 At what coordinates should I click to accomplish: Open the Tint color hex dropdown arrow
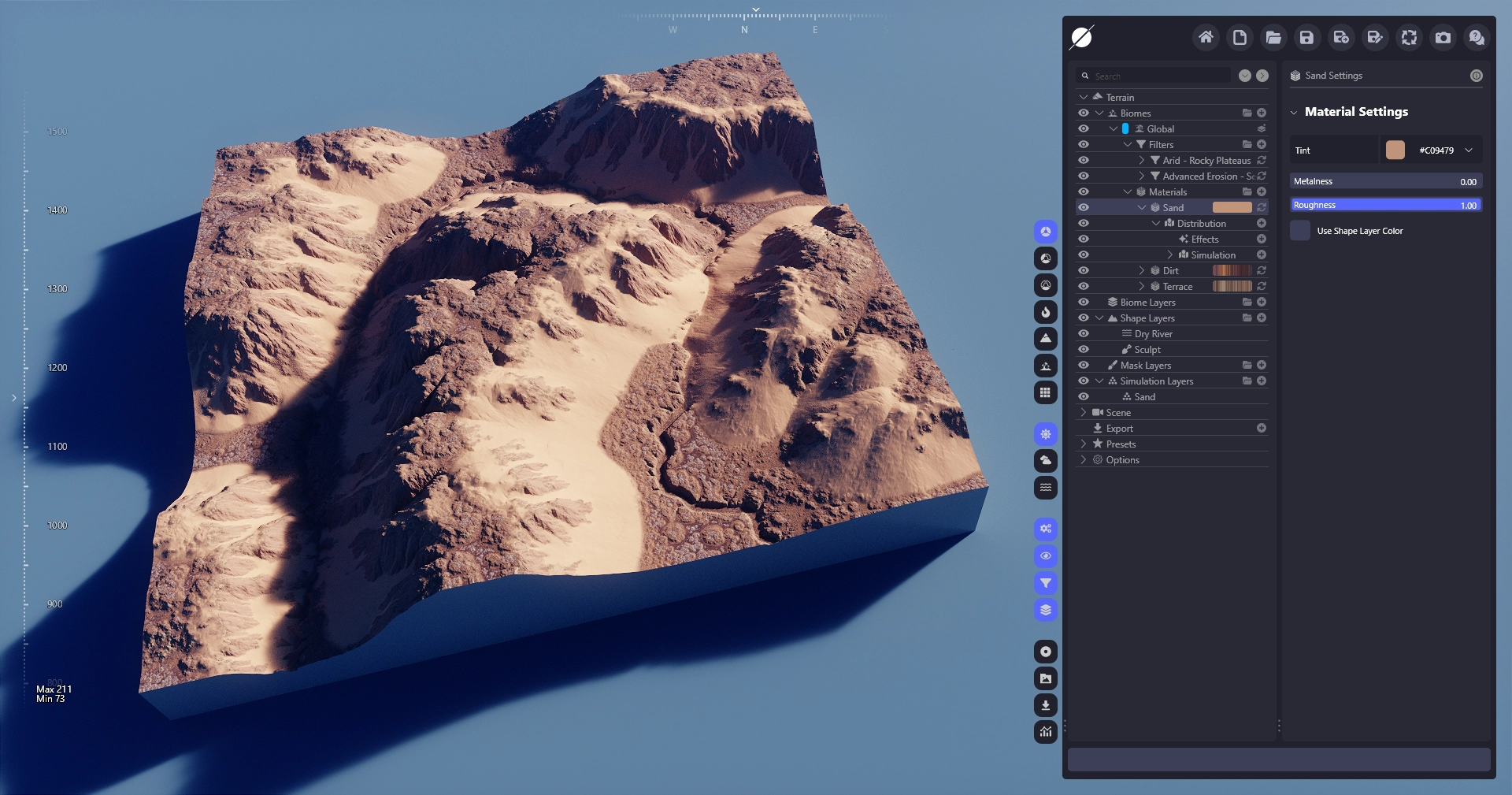1469,150
